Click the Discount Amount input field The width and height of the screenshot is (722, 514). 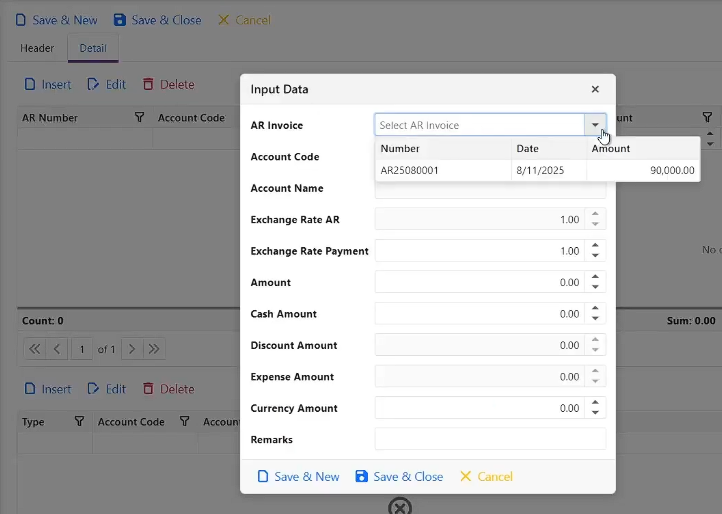tap(480, 345)
